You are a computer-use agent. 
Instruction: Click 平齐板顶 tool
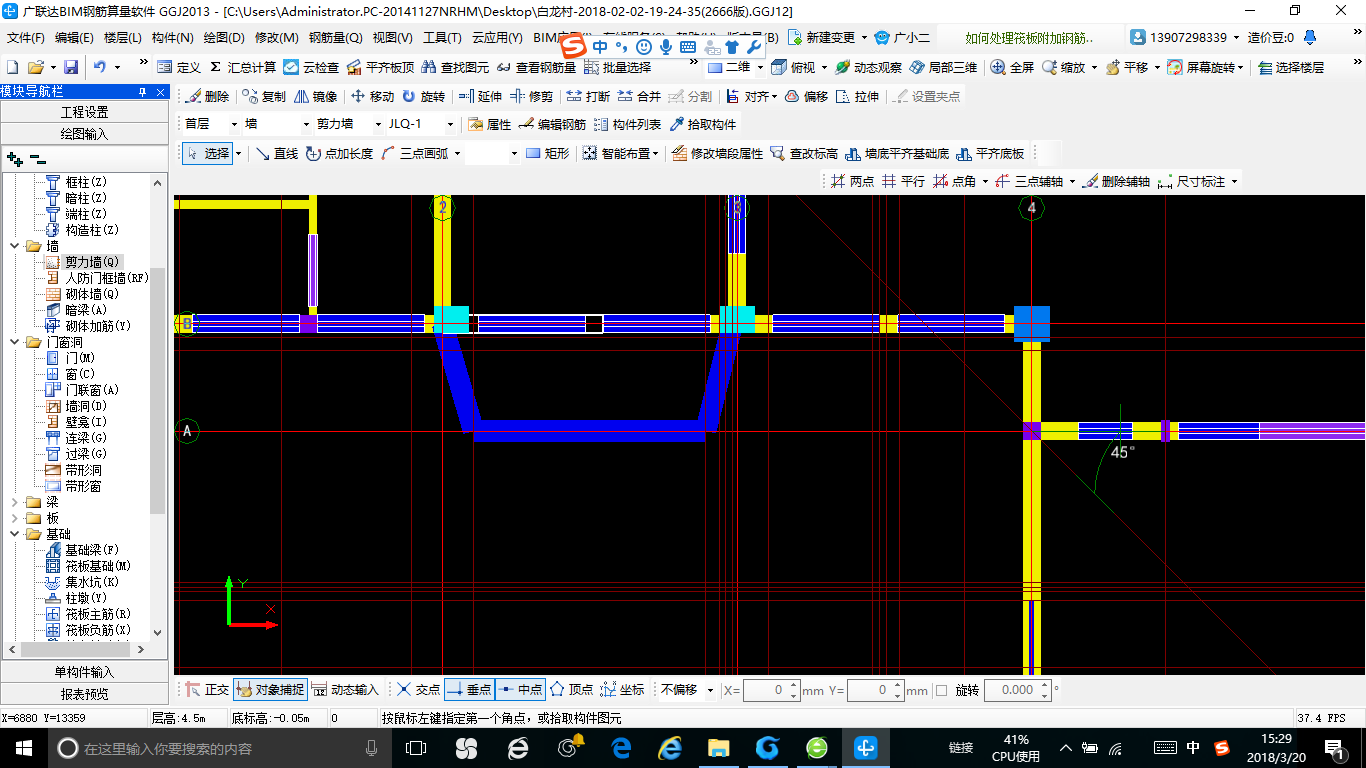click(x=379, y=67)
